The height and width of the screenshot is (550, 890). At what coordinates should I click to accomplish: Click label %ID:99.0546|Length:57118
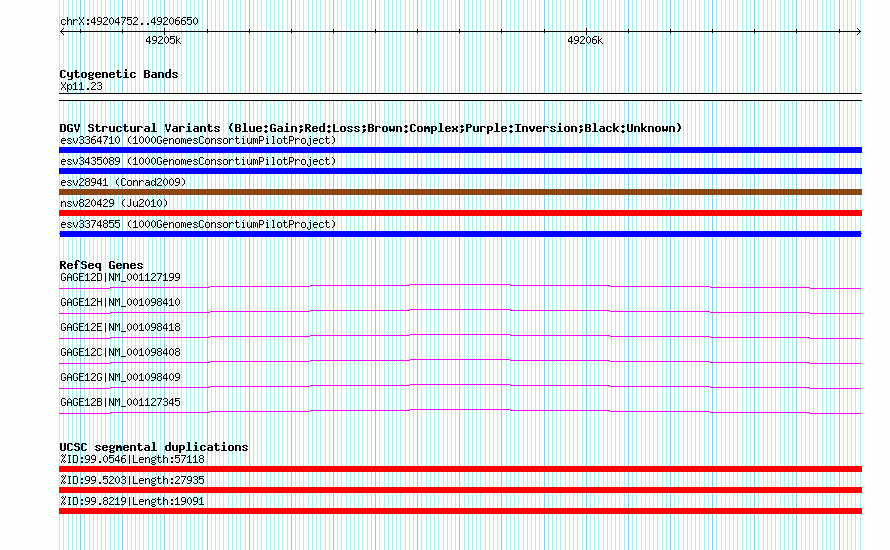point(132,459)
